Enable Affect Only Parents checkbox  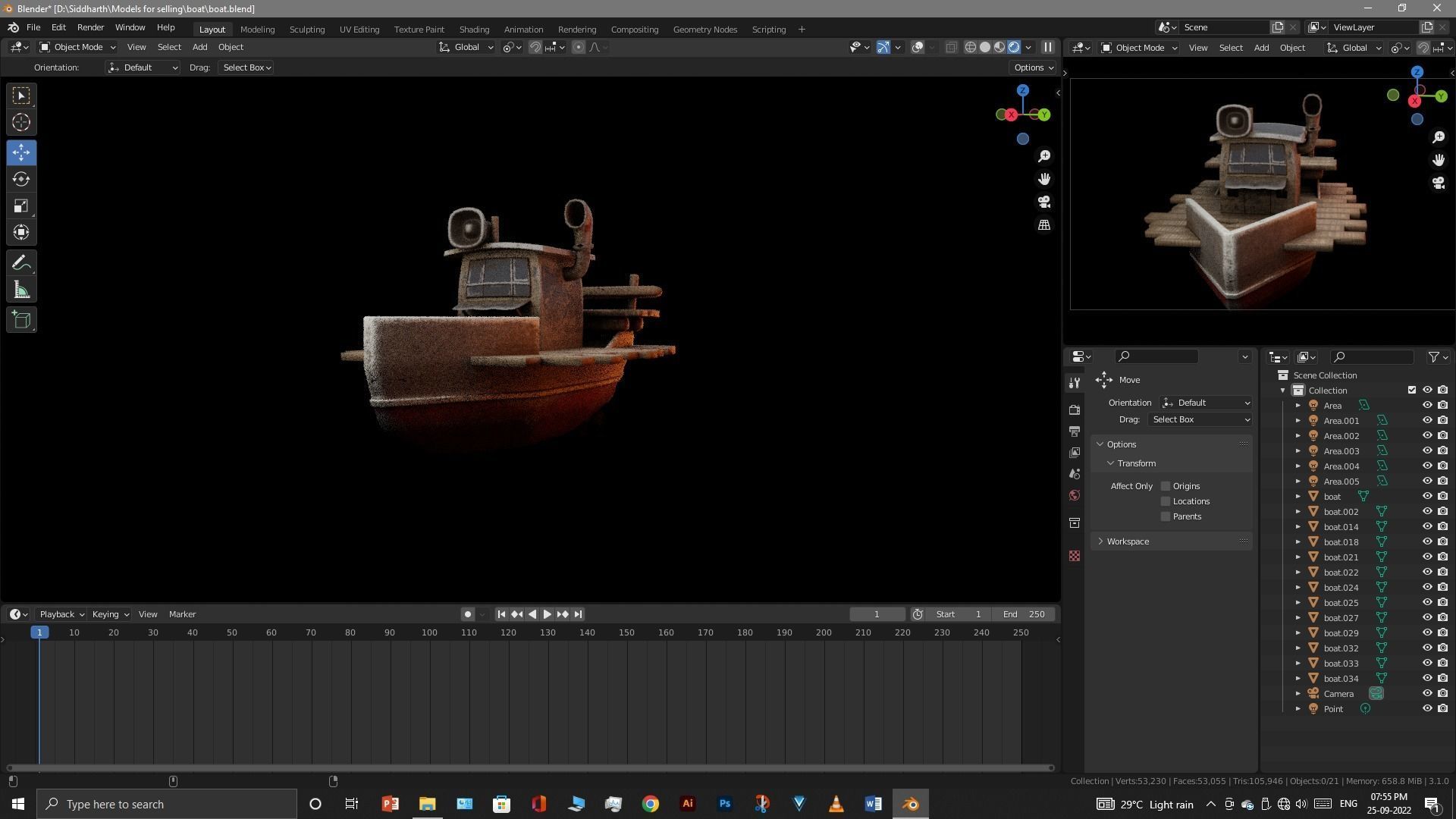1166,516
